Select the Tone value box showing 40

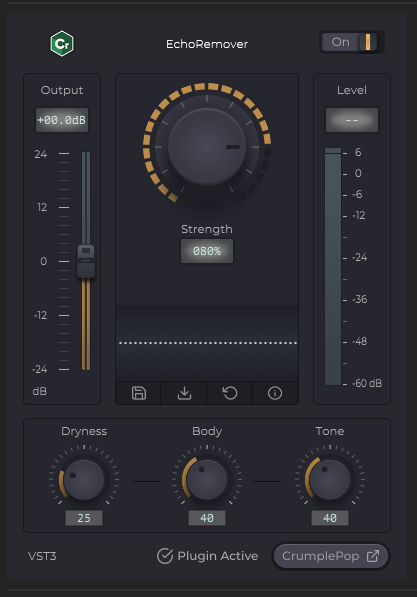point(330,518)
